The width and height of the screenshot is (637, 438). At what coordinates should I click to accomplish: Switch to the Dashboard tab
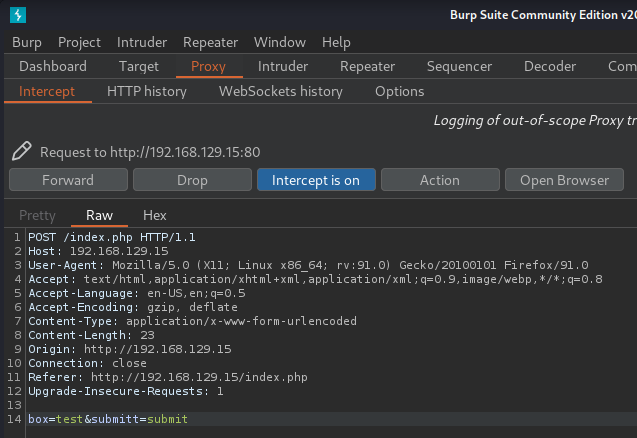tap(53, 66)
